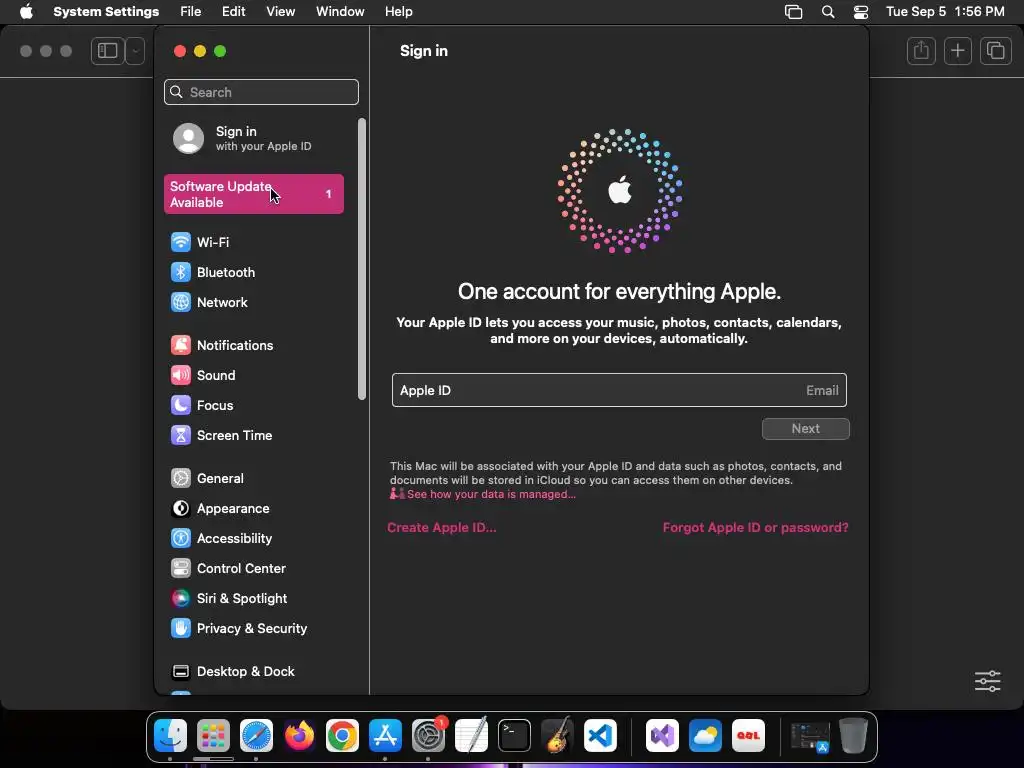Image resolution: width=1024 pixels, height=768 pixels.
Task: Click the Search field in sidebar
Action: coord(261,92)
